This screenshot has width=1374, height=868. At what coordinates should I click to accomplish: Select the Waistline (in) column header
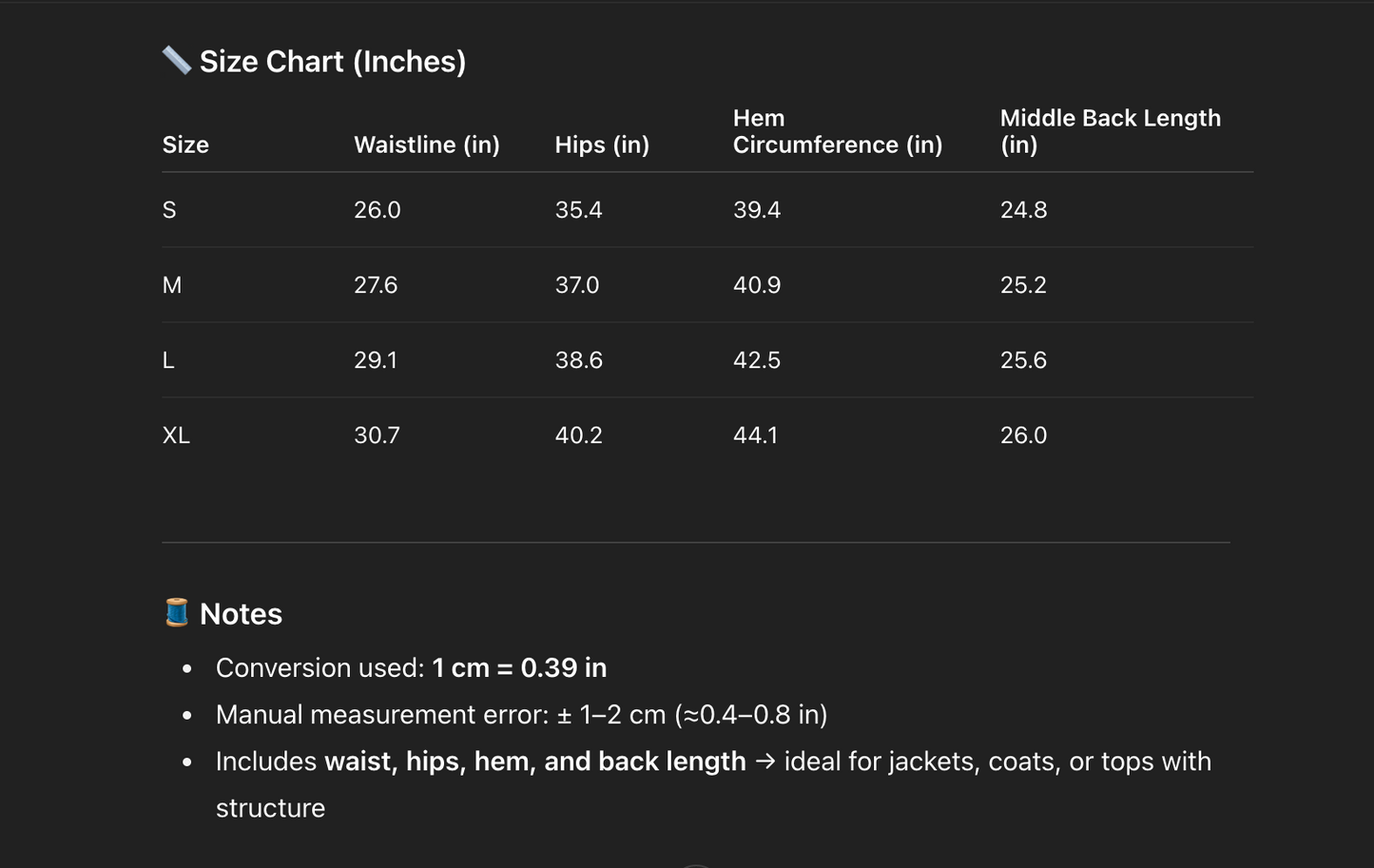pos(426,145)
